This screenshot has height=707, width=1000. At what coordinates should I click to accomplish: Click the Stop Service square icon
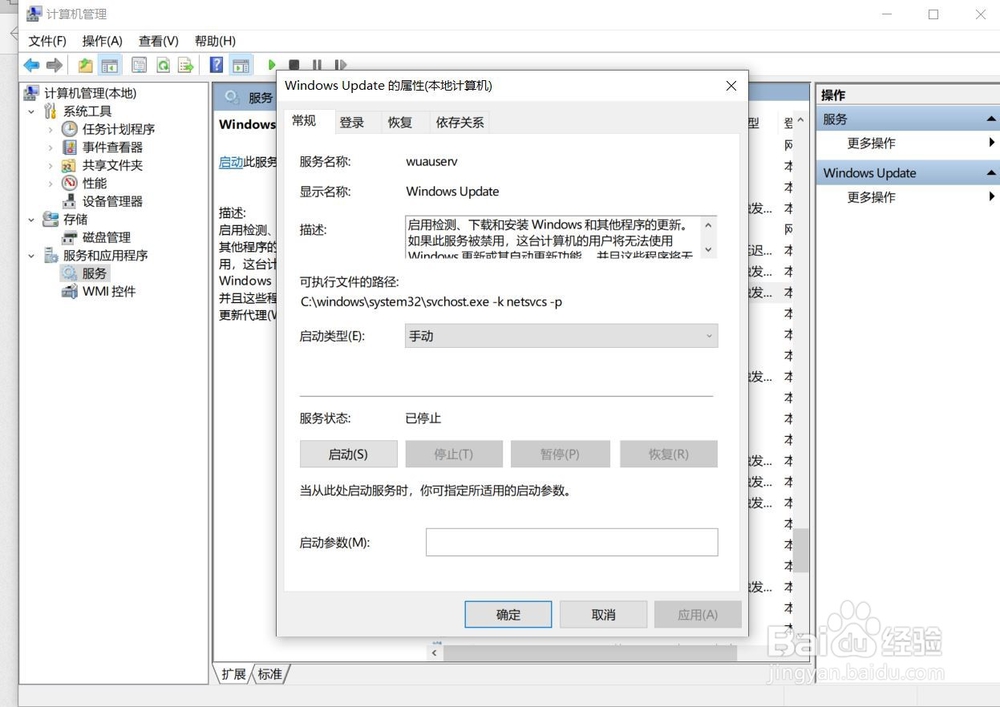[x=294, y=65]
